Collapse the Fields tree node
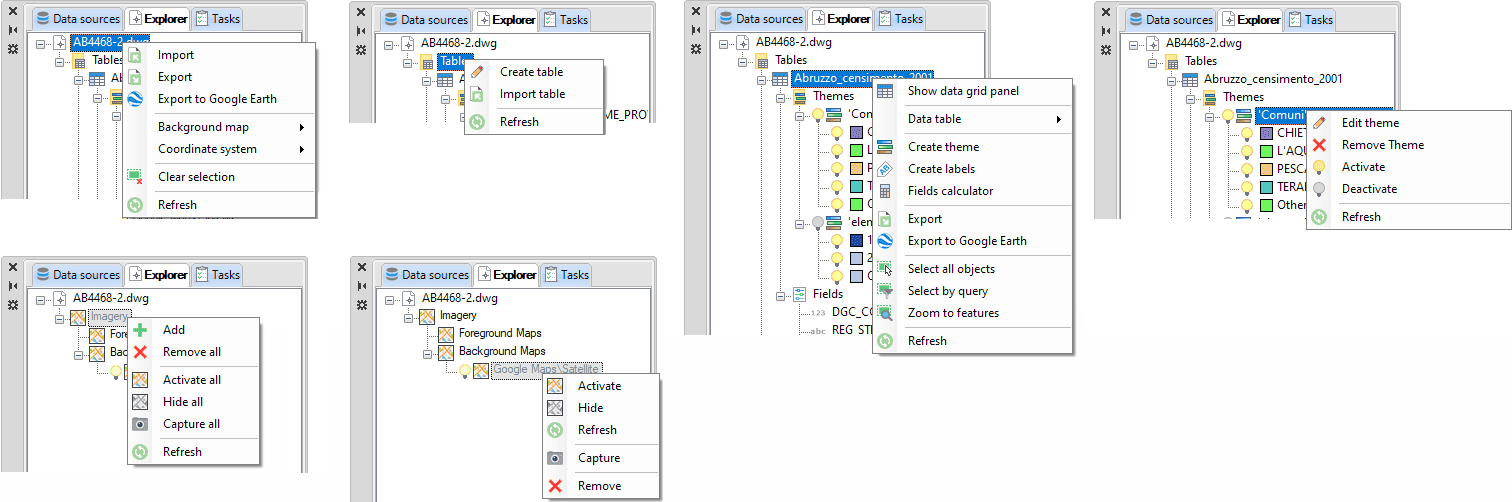This screenshot has width=1512, height=502. (x=781, y=294)
